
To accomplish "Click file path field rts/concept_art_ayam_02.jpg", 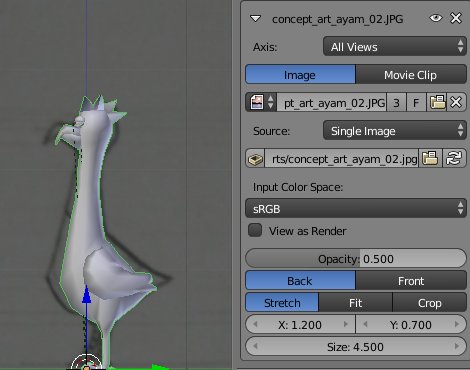I will 342,158.
